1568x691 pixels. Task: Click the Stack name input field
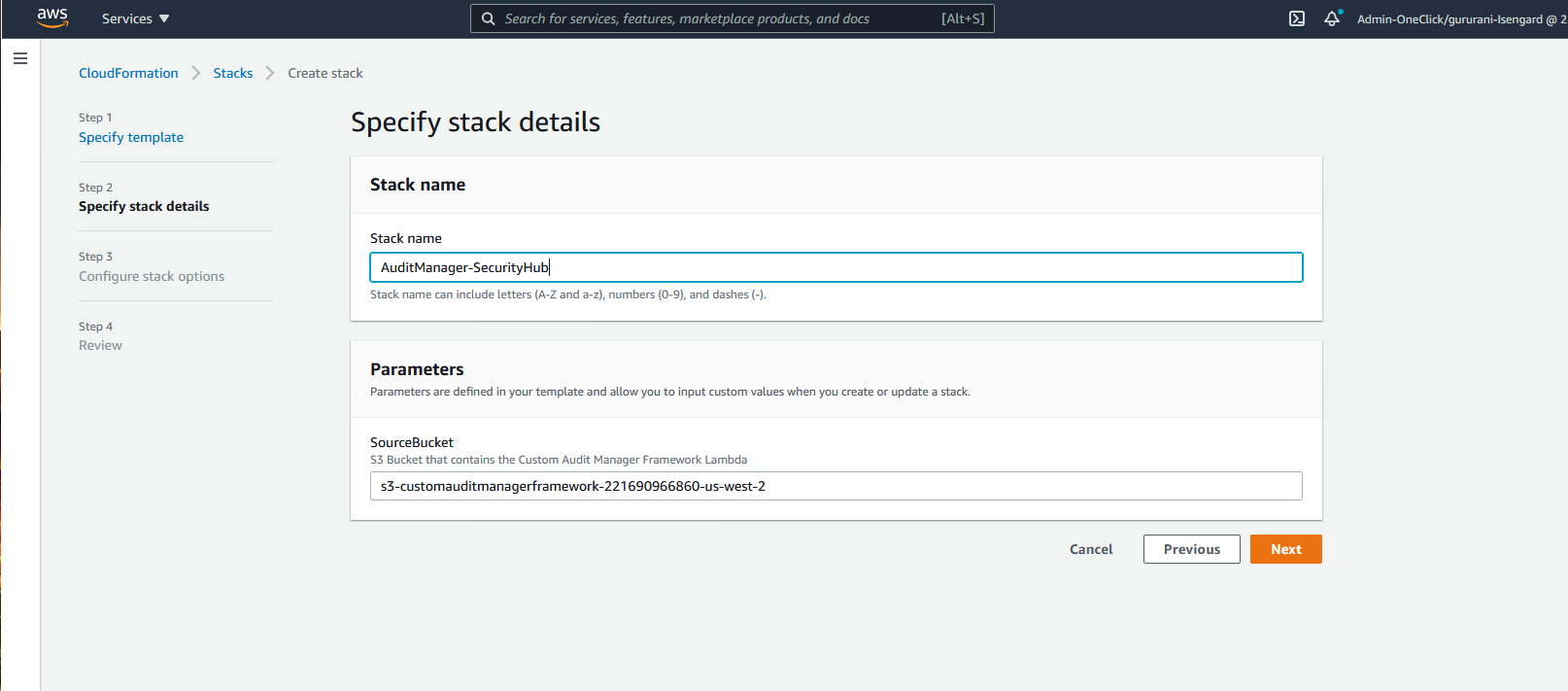(x=836, y=267)
